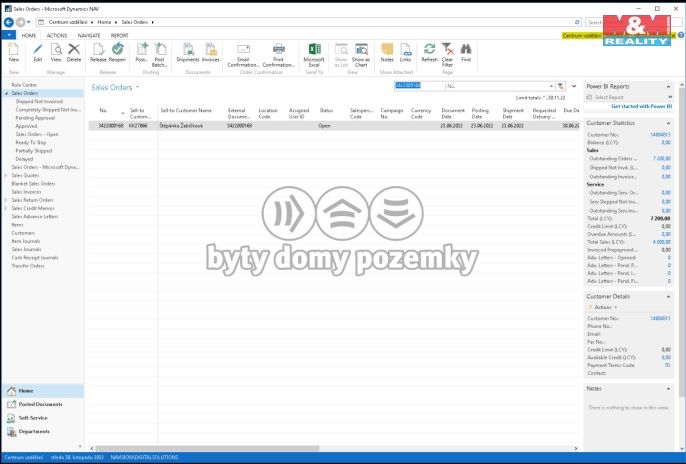Click the filter apply icon next to No. field

(561, 86)
